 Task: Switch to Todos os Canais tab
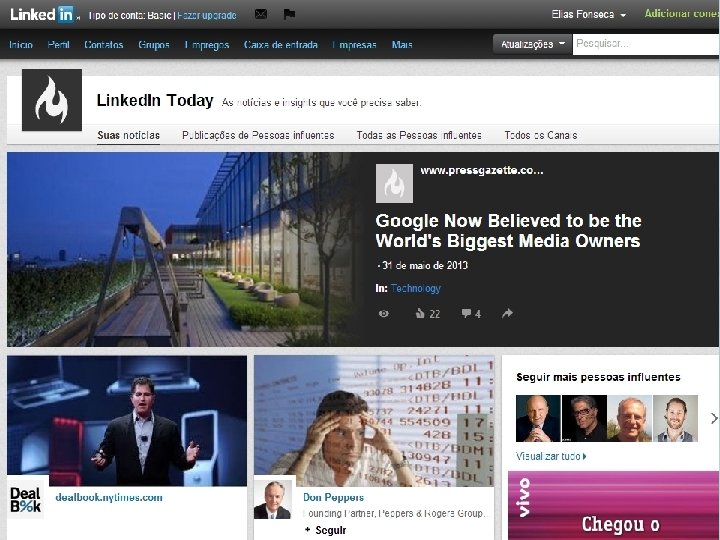pyautogui.click(x=540, y=135)
